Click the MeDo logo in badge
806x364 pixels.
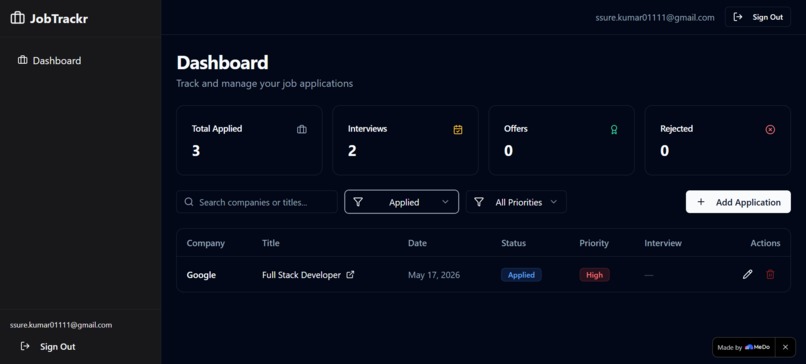757,347
